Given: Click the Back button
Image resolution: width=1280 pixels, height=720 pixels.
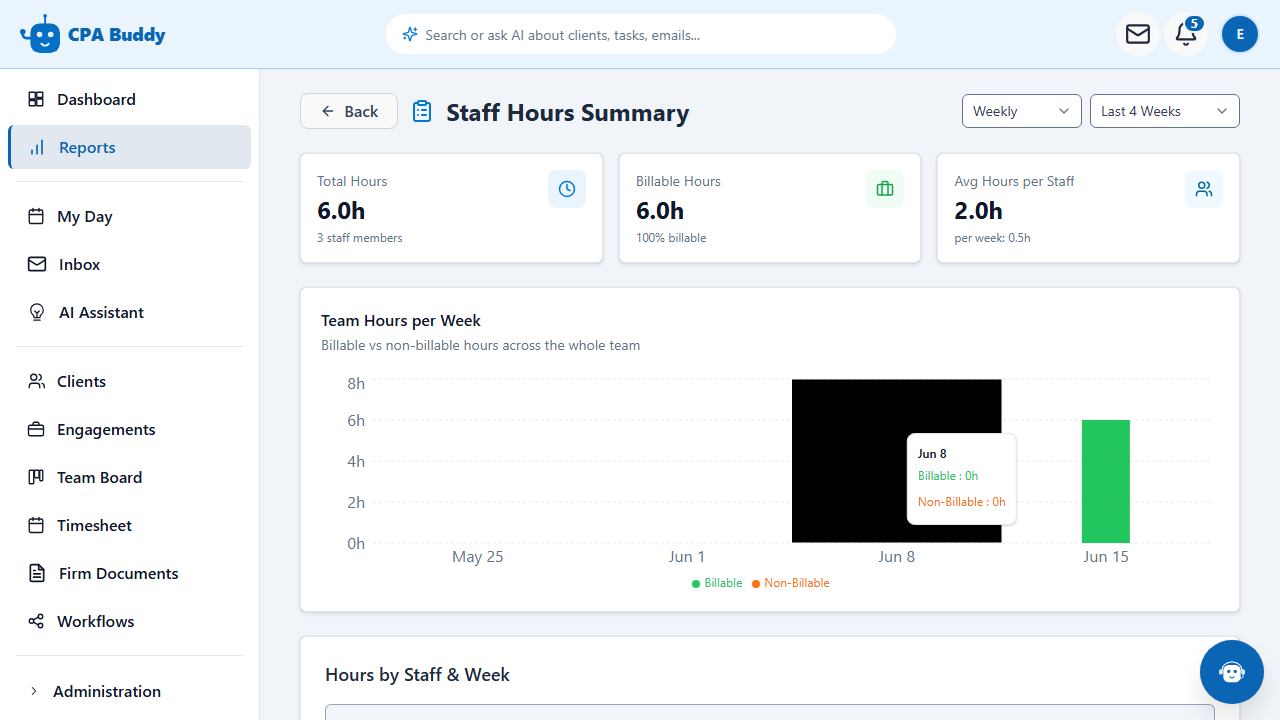Looking at the screenshot, I should (x=349, y=111).
